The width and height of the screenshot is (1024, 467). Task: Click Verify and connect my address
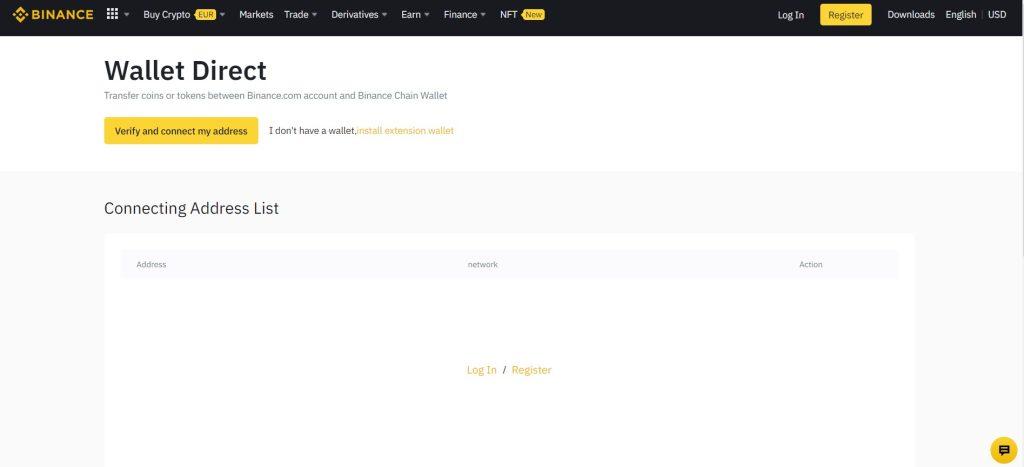[x=181, y=131]
